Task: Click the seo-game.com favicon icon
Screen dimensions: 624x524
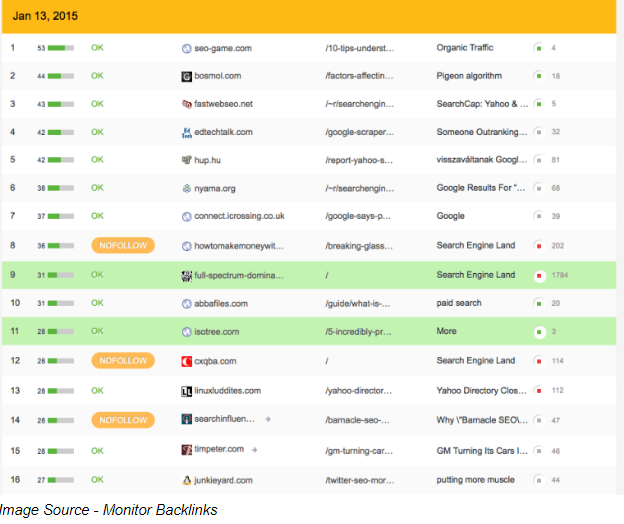Action: [x=186, y=49]
